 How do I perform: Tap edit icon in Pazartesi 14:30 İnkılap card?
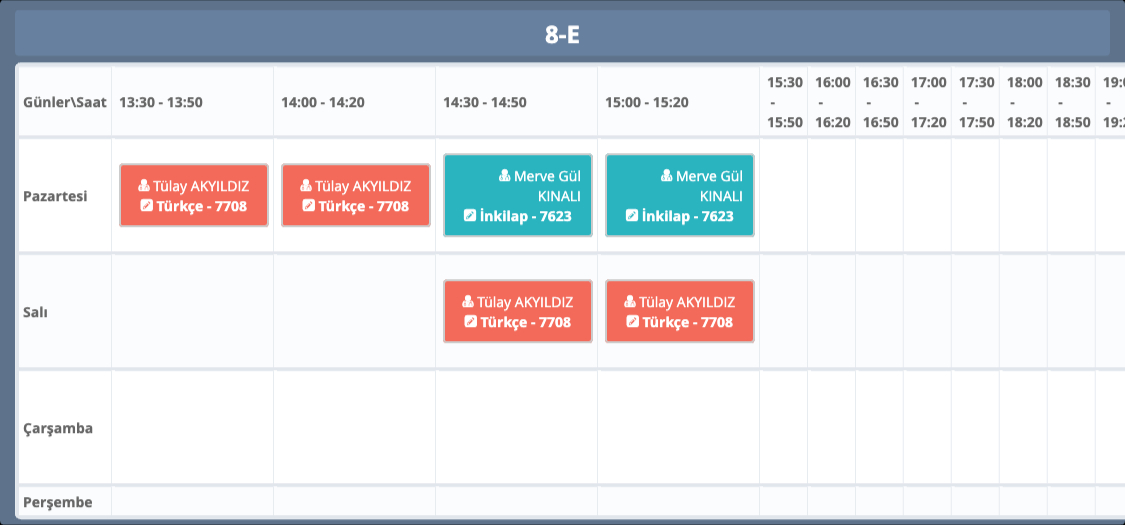coord(470,215)
